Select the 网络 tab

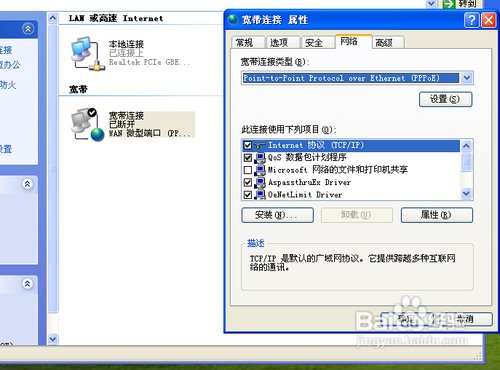click(353, 42)
